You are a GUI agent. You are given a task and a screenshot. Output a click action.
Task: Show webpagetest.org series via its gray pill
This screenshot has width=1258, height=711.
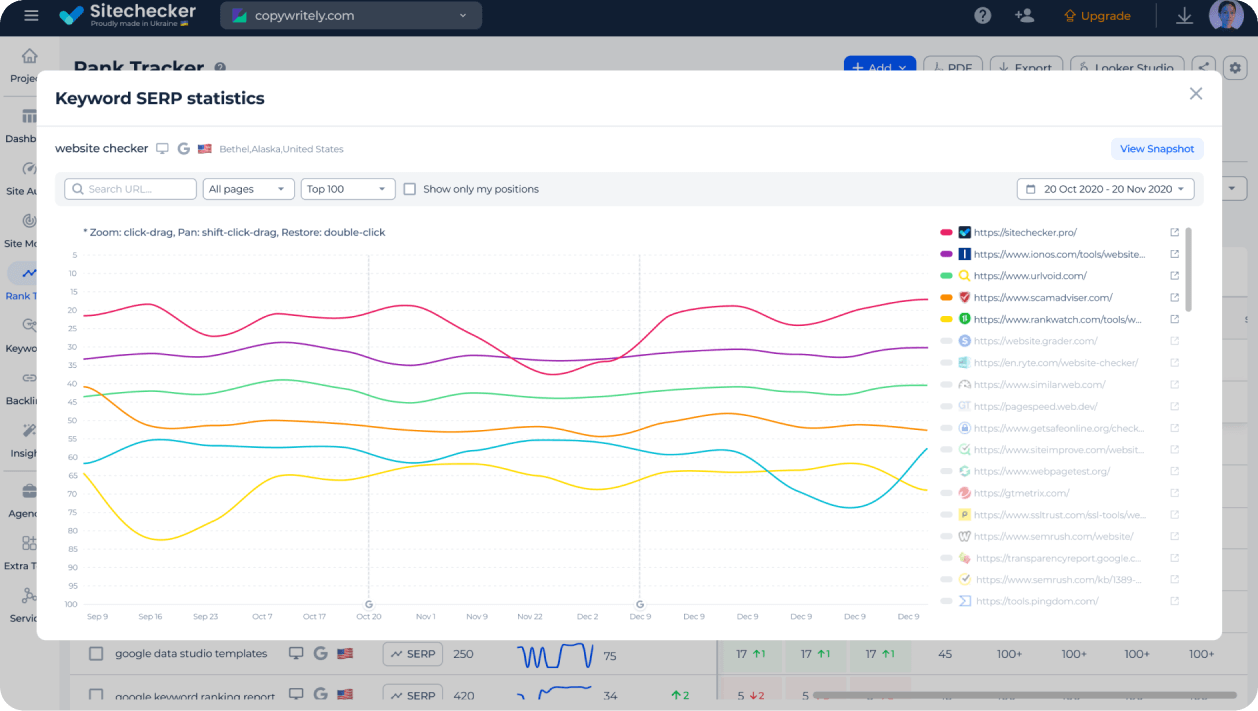point(946,471)
